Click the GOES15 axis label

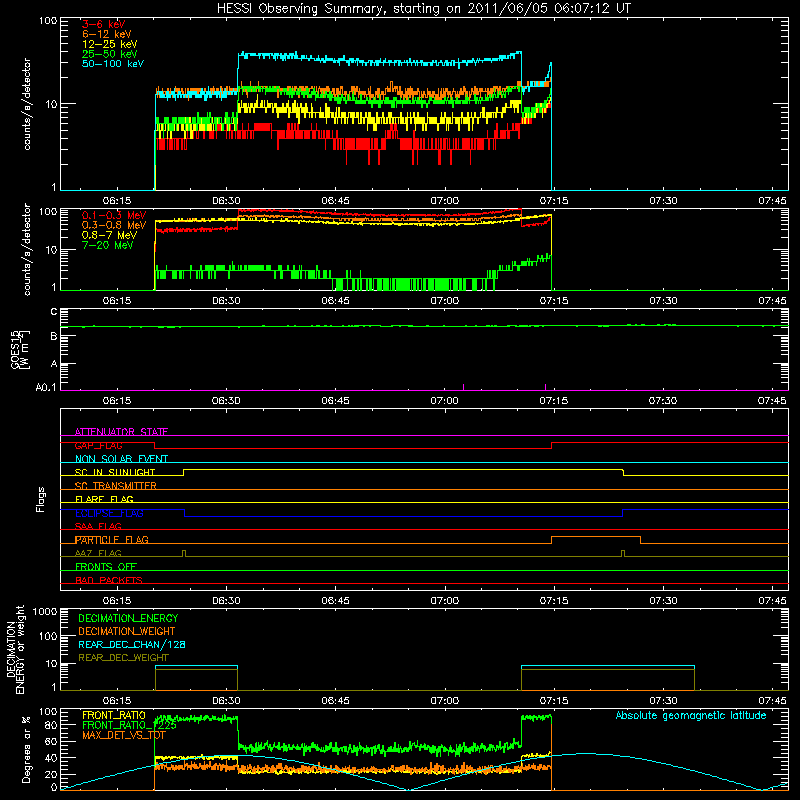click(x=20, y=349)
